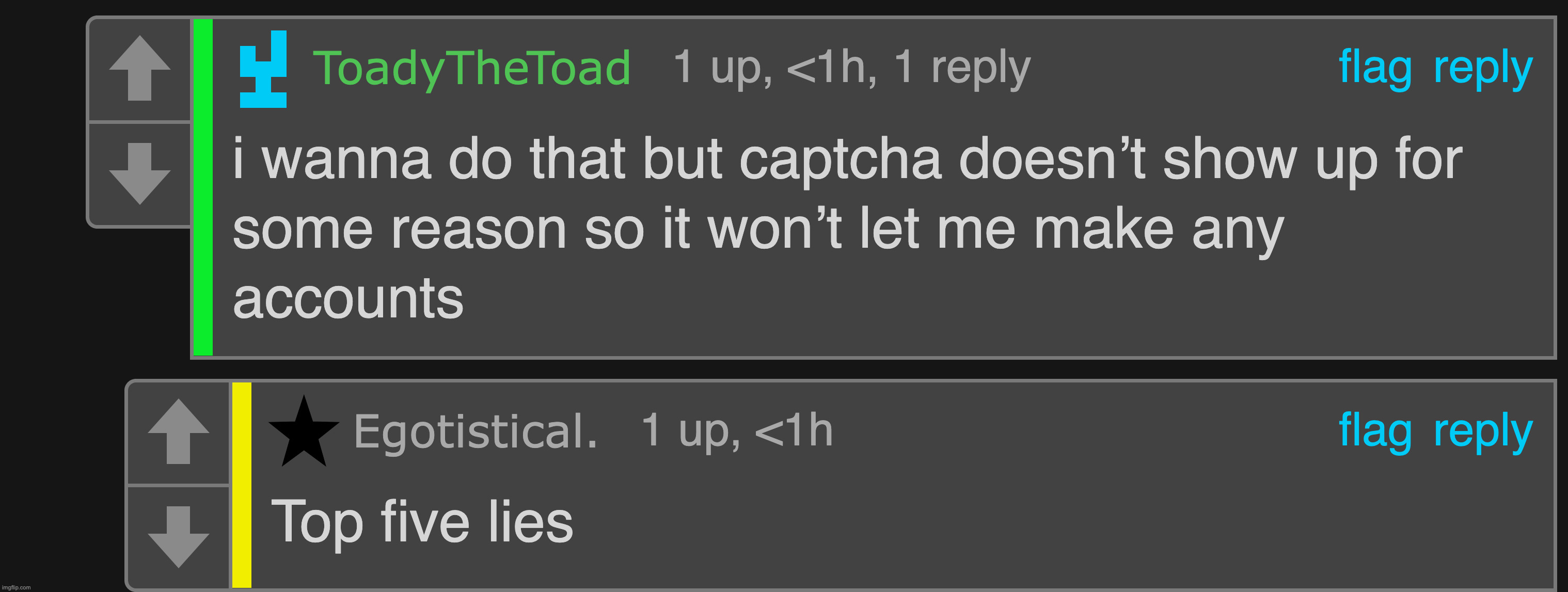
Task: Toggle your upvote on ToadyTheToad's comment
Action: point(140,69)
